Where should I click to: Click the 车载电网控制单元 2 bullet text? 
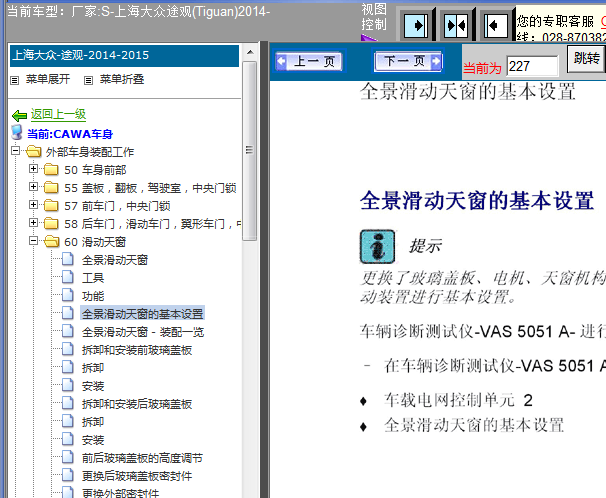458,400
